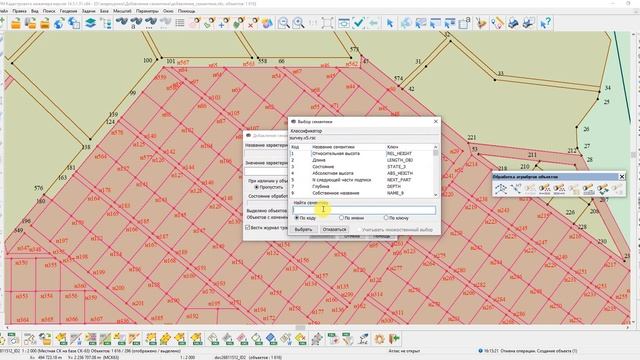This screenshot has width=640, height=360.
Task: Click the globe with window icon
Action: (74, 23)
